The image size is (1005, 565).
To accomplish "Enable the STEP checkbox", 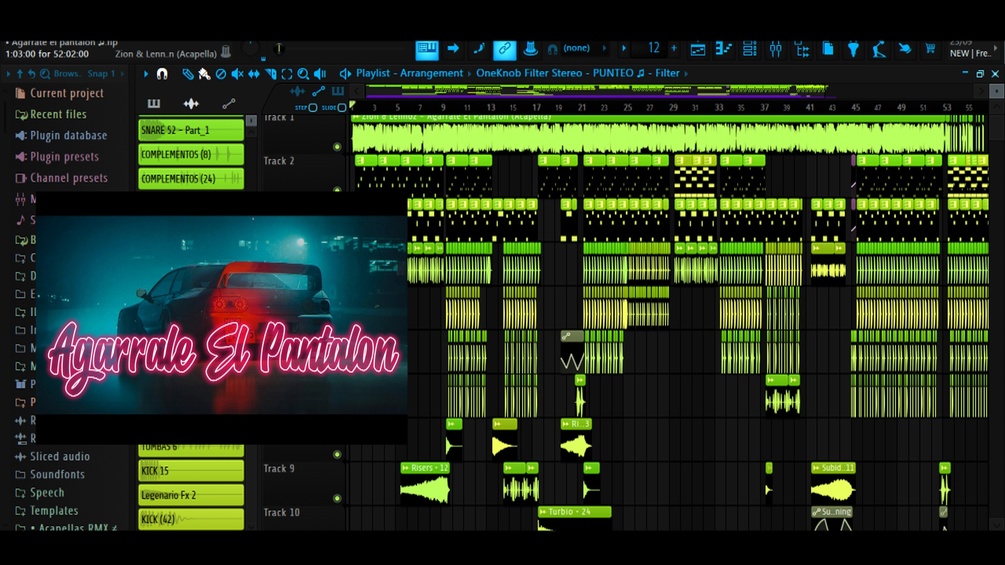I will (313, 108).
